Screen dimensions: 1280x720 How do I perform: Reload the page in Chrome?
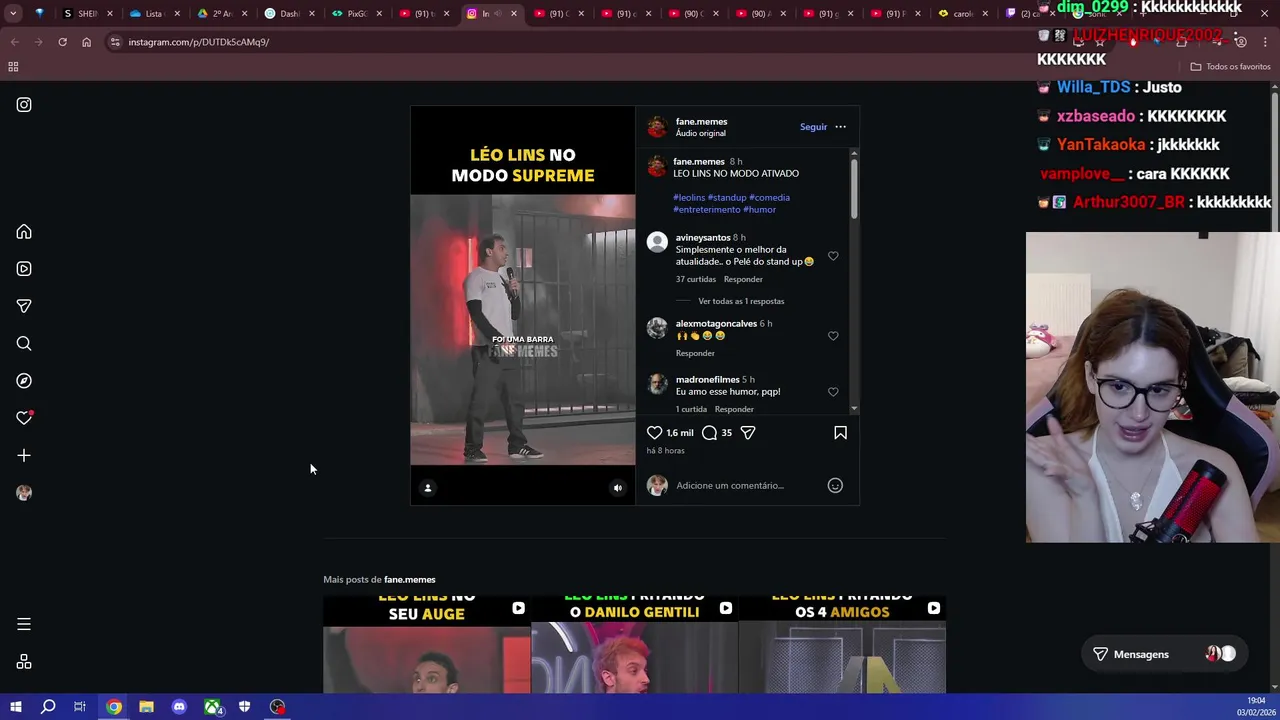pyautogui.click(x=62, y=42)
